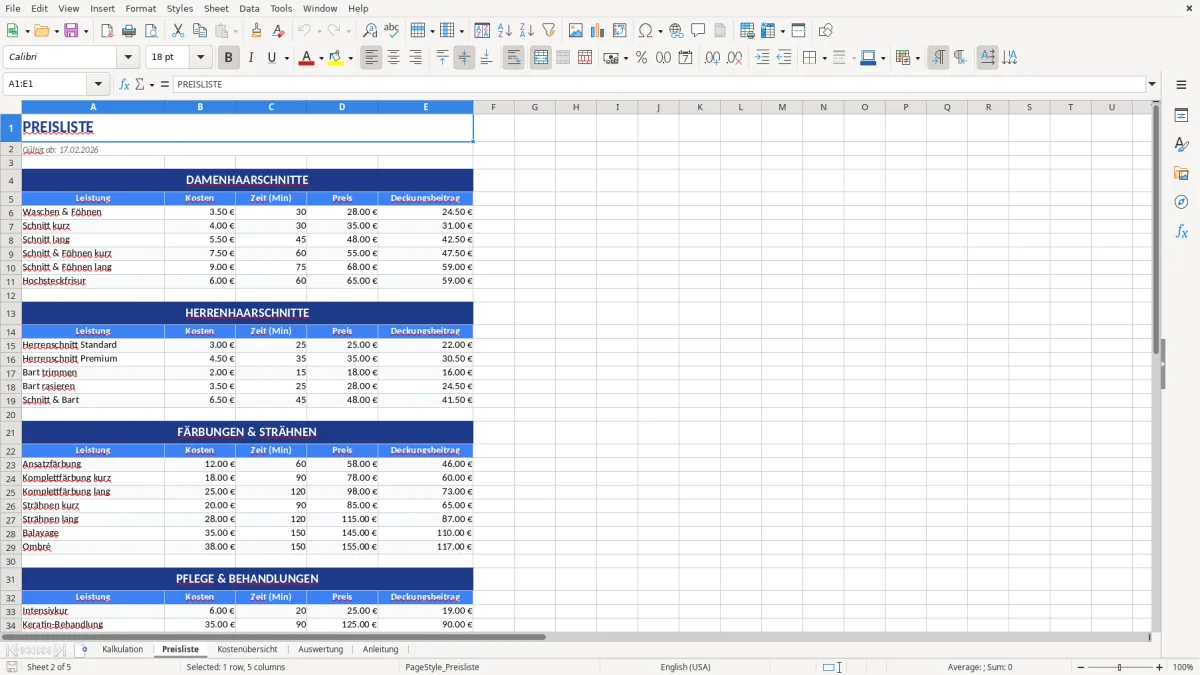Sort the selection ascending
Viewport: 1200px width, 675px height.
502,30
